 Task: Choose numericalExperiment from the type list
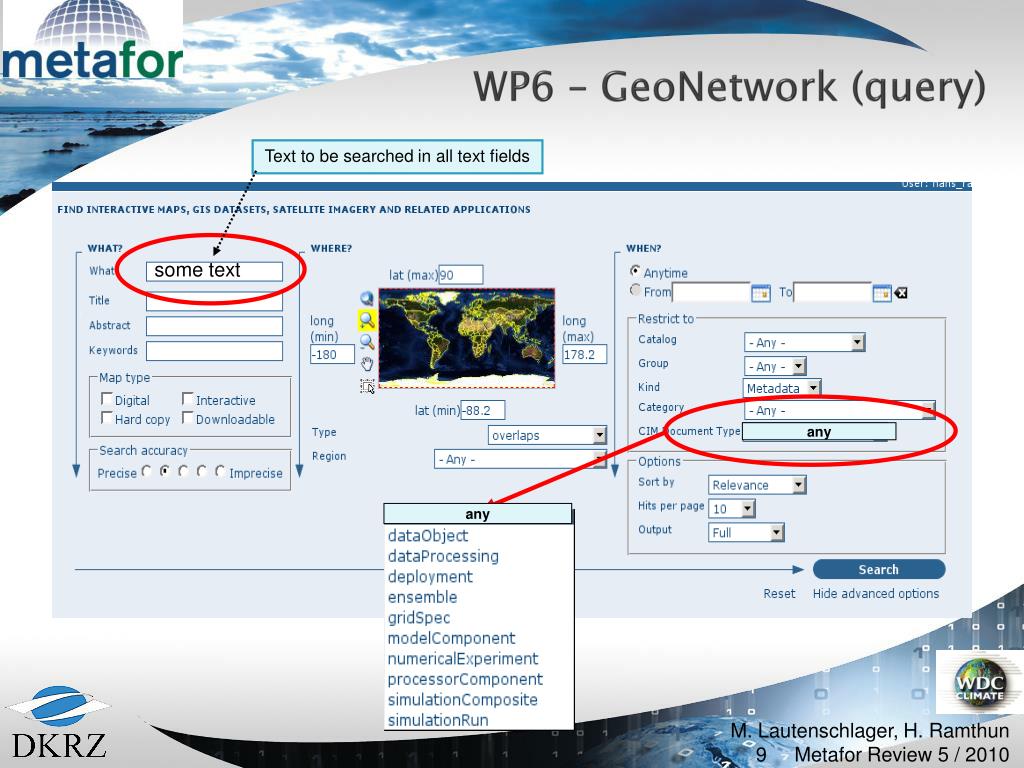click(x=463, y=659)
